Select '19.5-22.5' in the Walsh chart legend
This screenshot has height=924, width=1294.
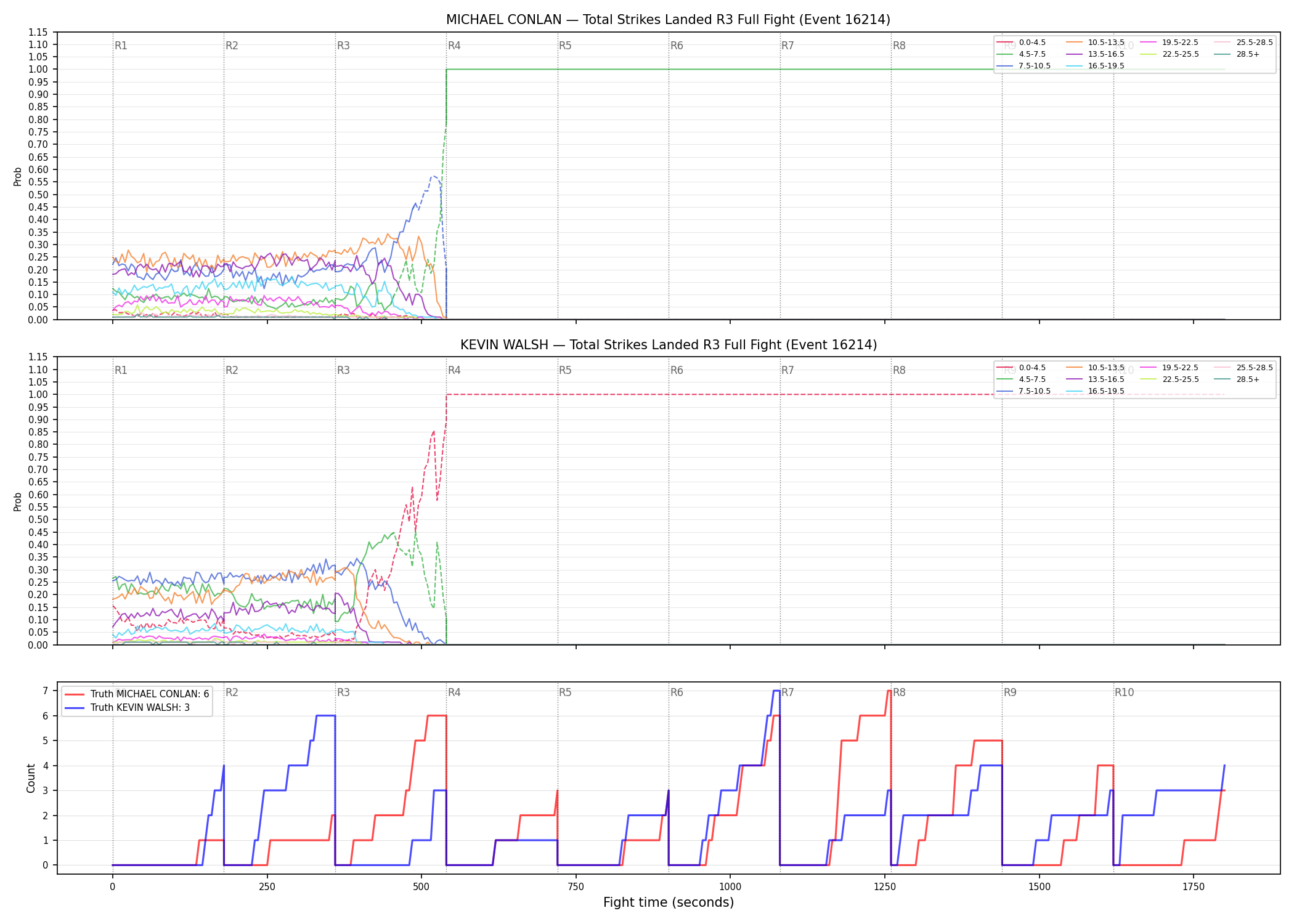pos(1180,368)
